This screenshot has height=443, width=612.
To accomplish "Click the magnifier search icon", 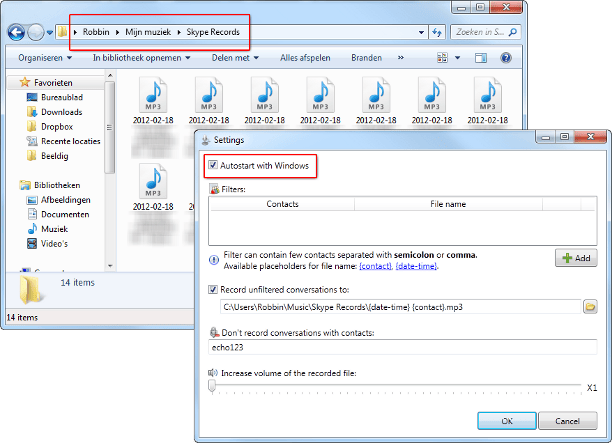I will tap(513, 32).
